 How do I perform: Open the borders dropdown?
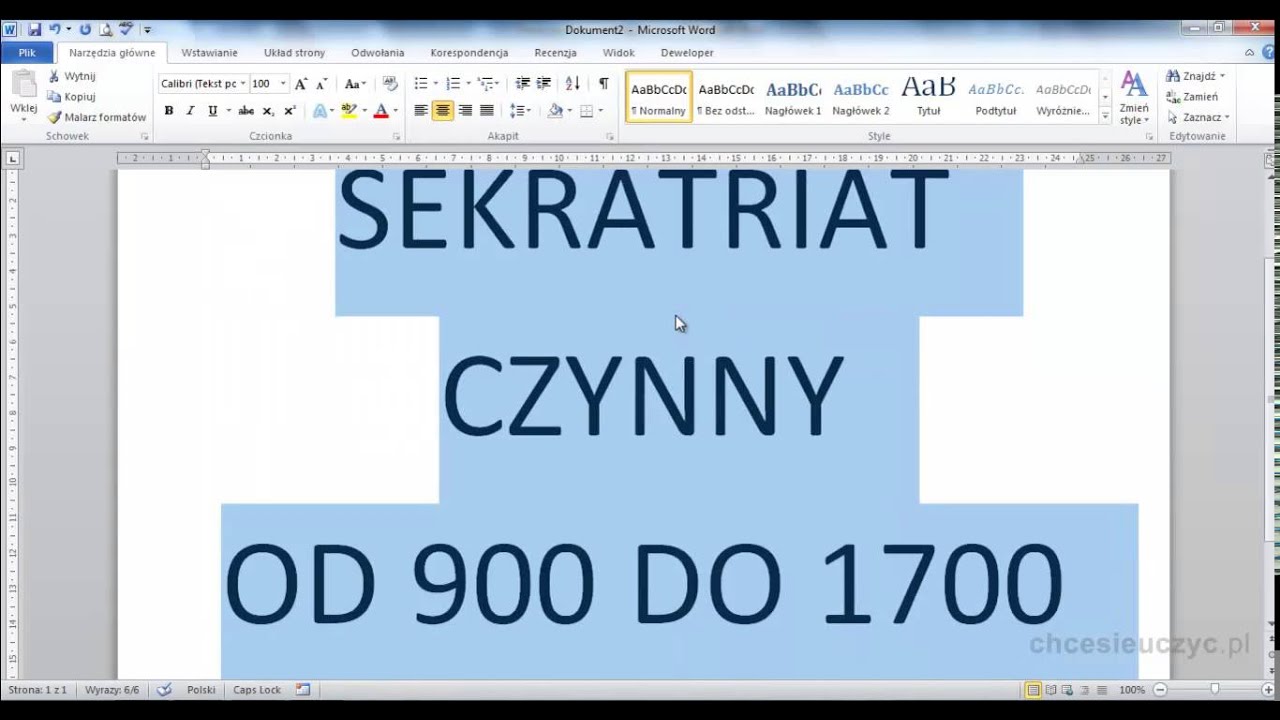point(600,111)
